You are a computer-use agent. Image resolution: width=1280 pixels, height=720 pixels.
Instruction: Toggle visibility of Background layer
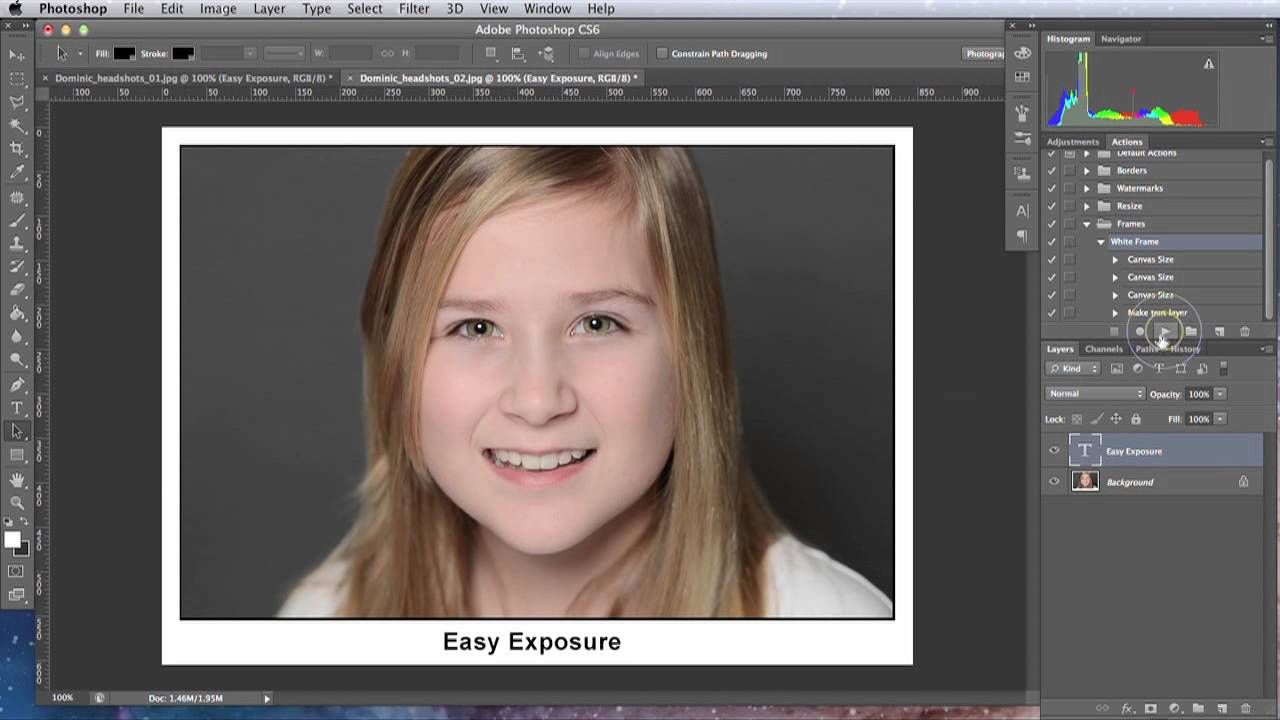(x=1054, y=482)
